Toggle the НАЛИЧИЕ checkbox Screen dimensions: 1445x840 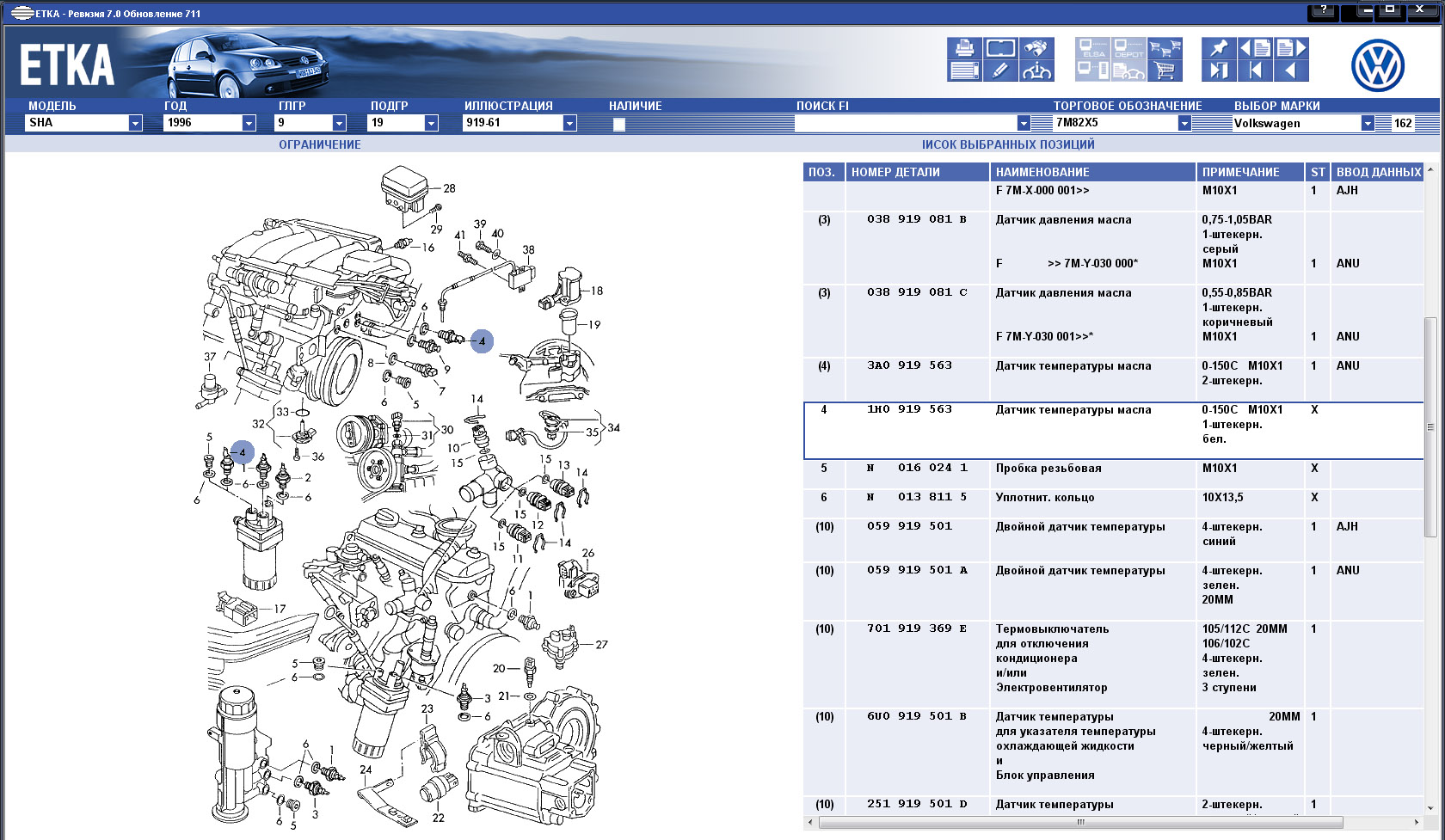[618, 124]
